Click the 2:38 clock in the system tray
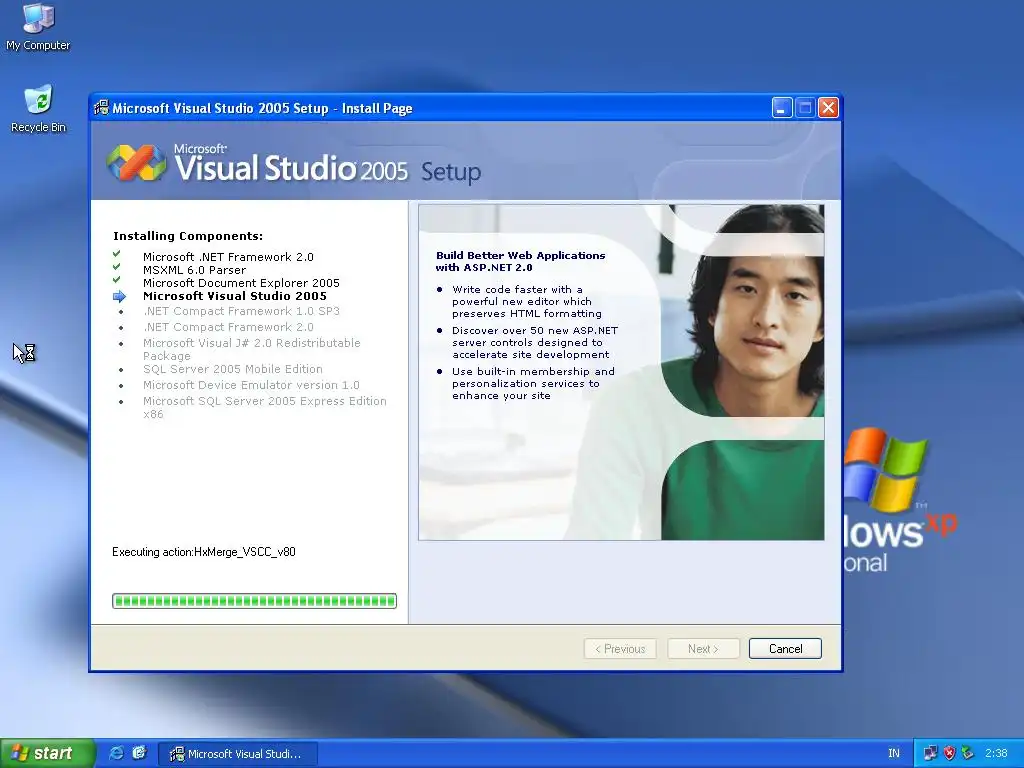The height and width of the screenshot is (768, 1024). 996,753
